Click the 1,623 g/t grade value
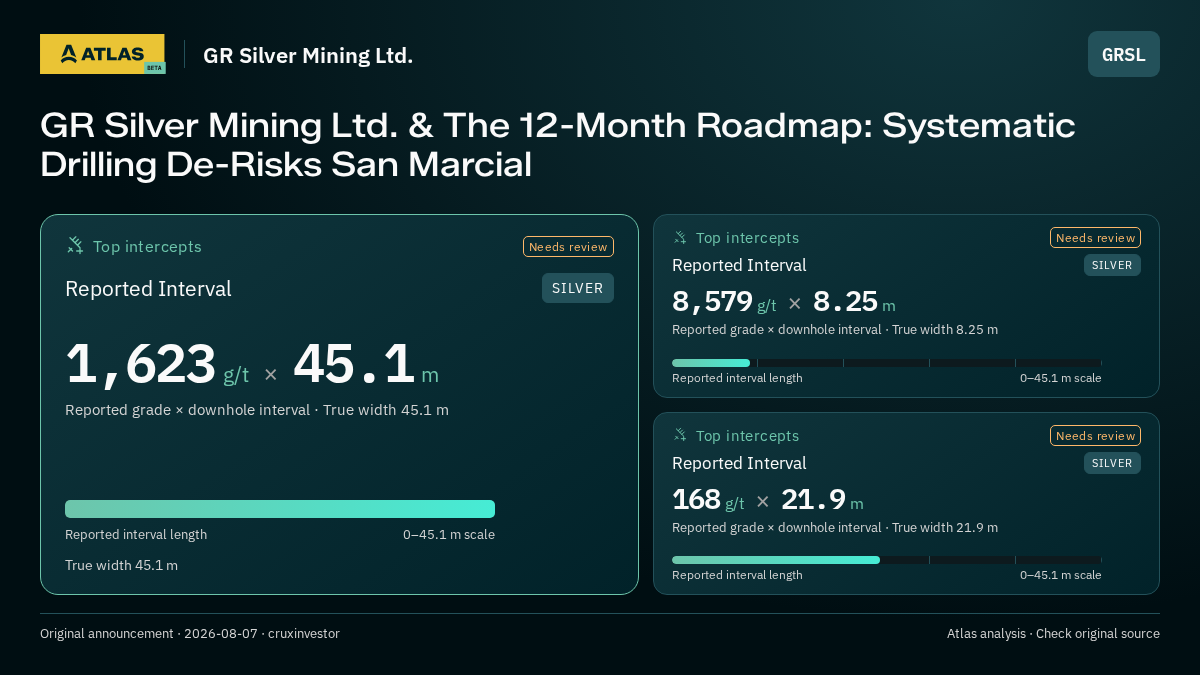This screenshot has width=1200, height=675. click(157, 365)
